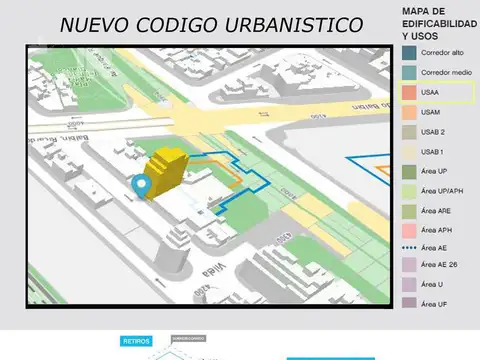Click the RETIROS blue button
The height and width of the screenshot is (360, 480).
136,341
